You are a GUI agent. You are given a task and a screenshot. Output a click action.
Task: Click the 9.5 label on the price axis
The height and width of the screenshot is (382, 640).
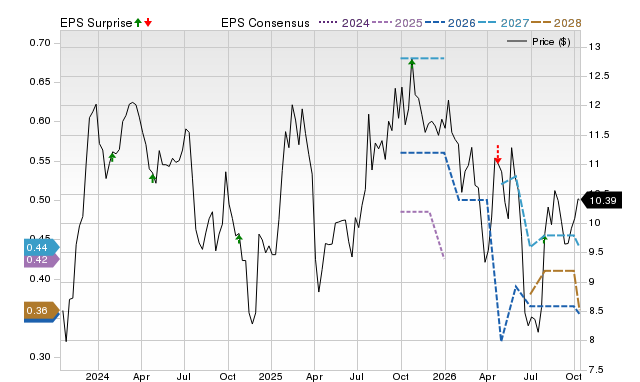[597, 252]
